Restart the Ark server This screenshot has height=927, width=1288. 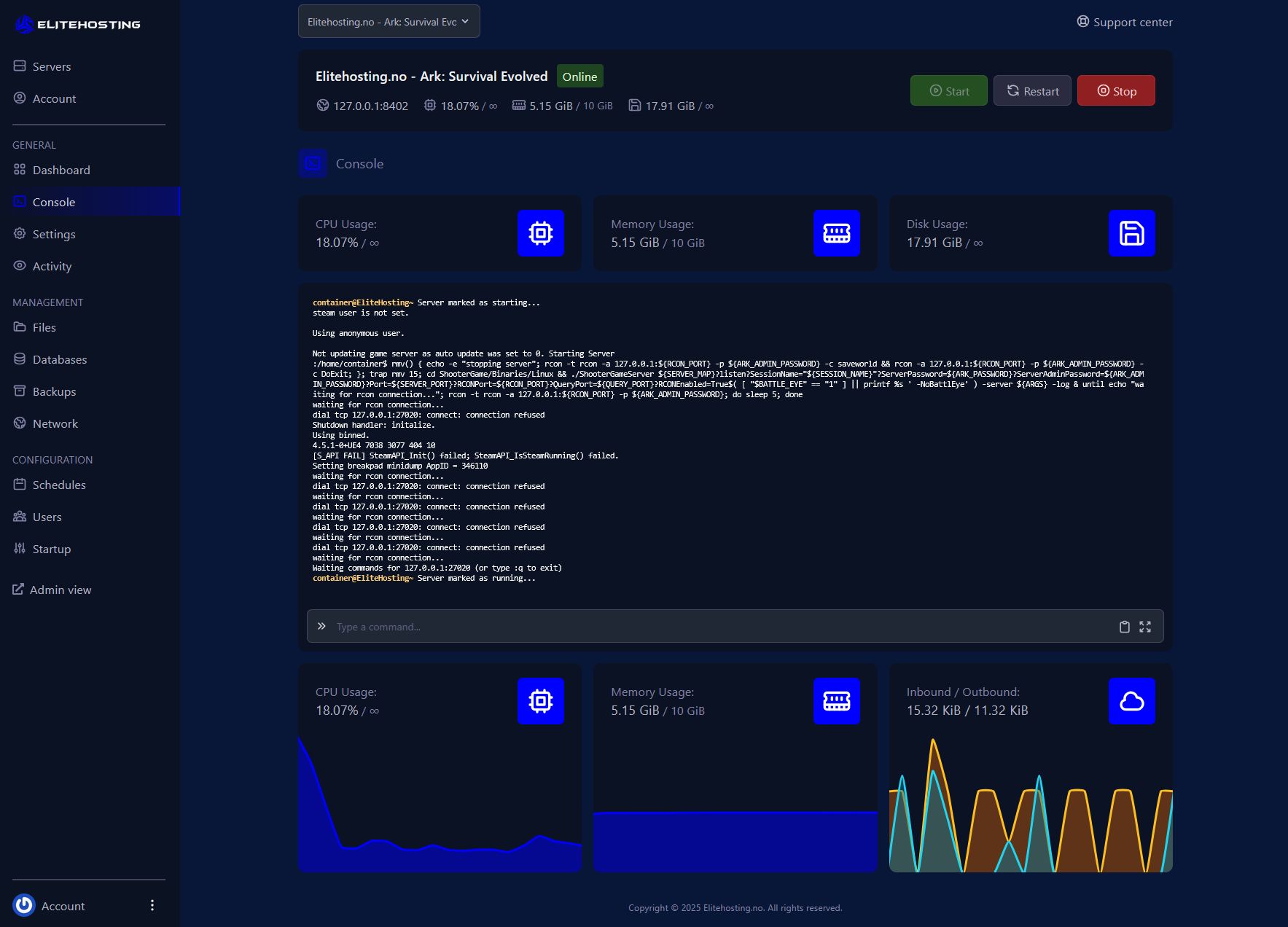[1032, 90]
